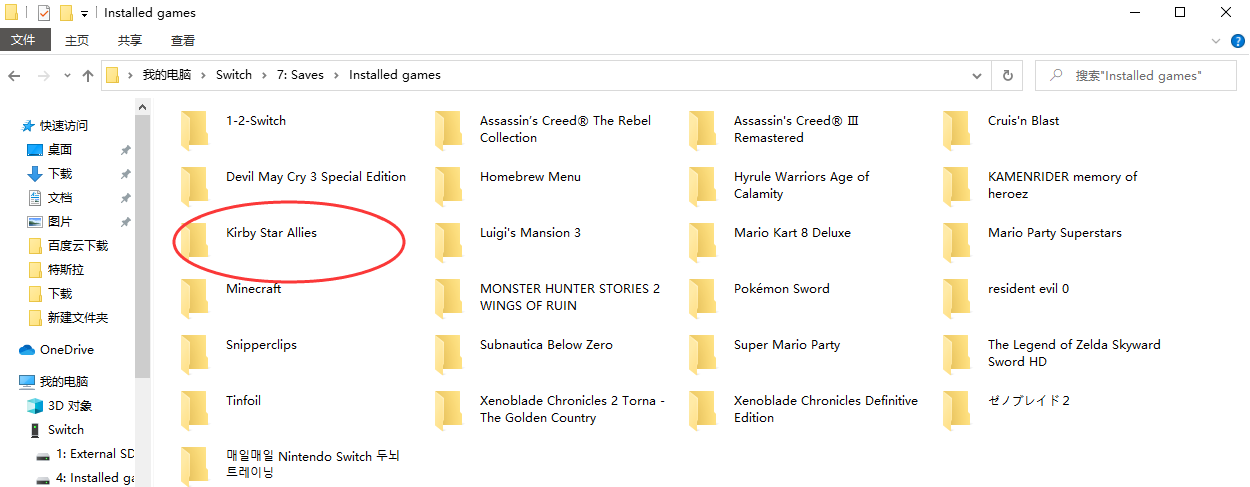
Task: Open OneDrive in the navigation pane
Action: [x=66, y=350]
